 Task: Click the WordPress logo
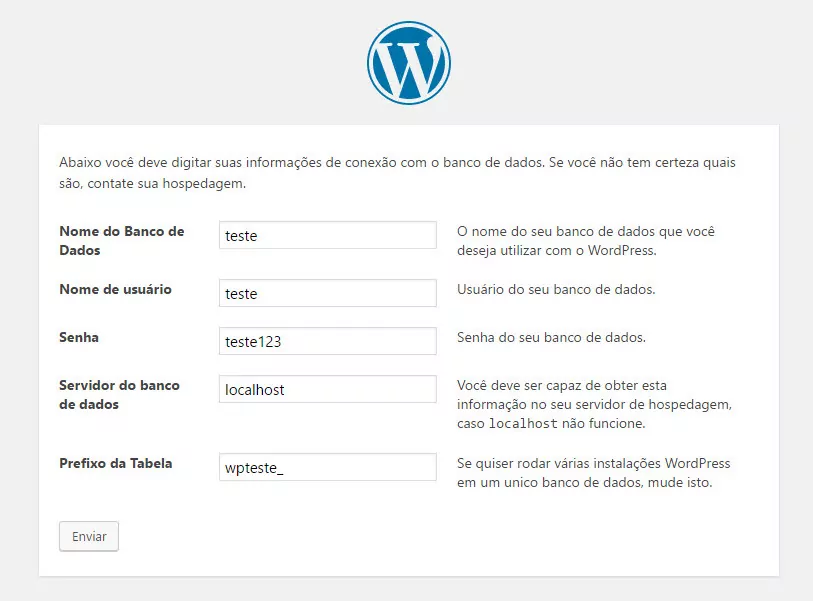(409, 63)
